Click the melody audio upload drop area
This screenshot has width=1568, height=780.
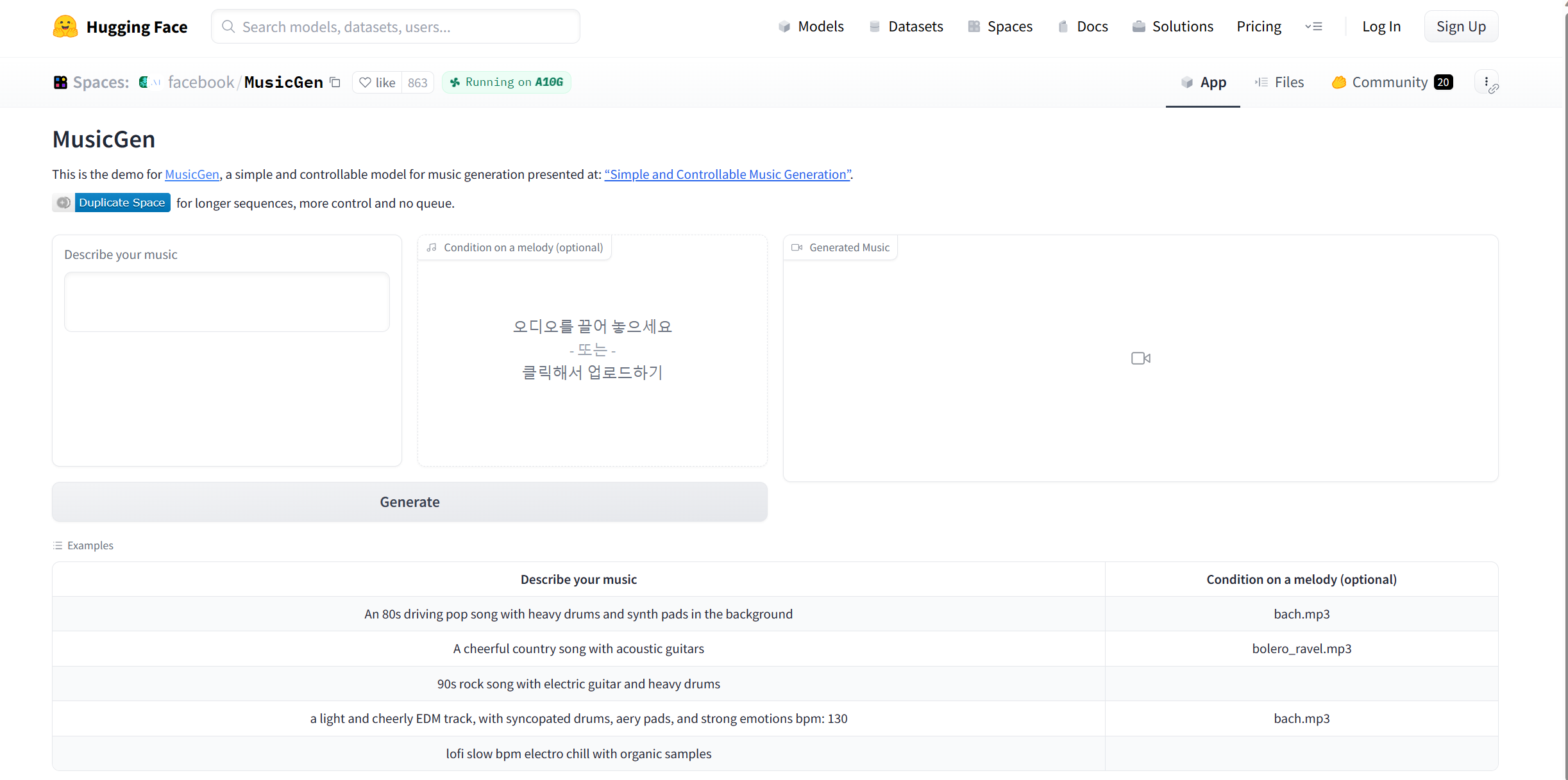pyautogui.click(x=592, y=350)
